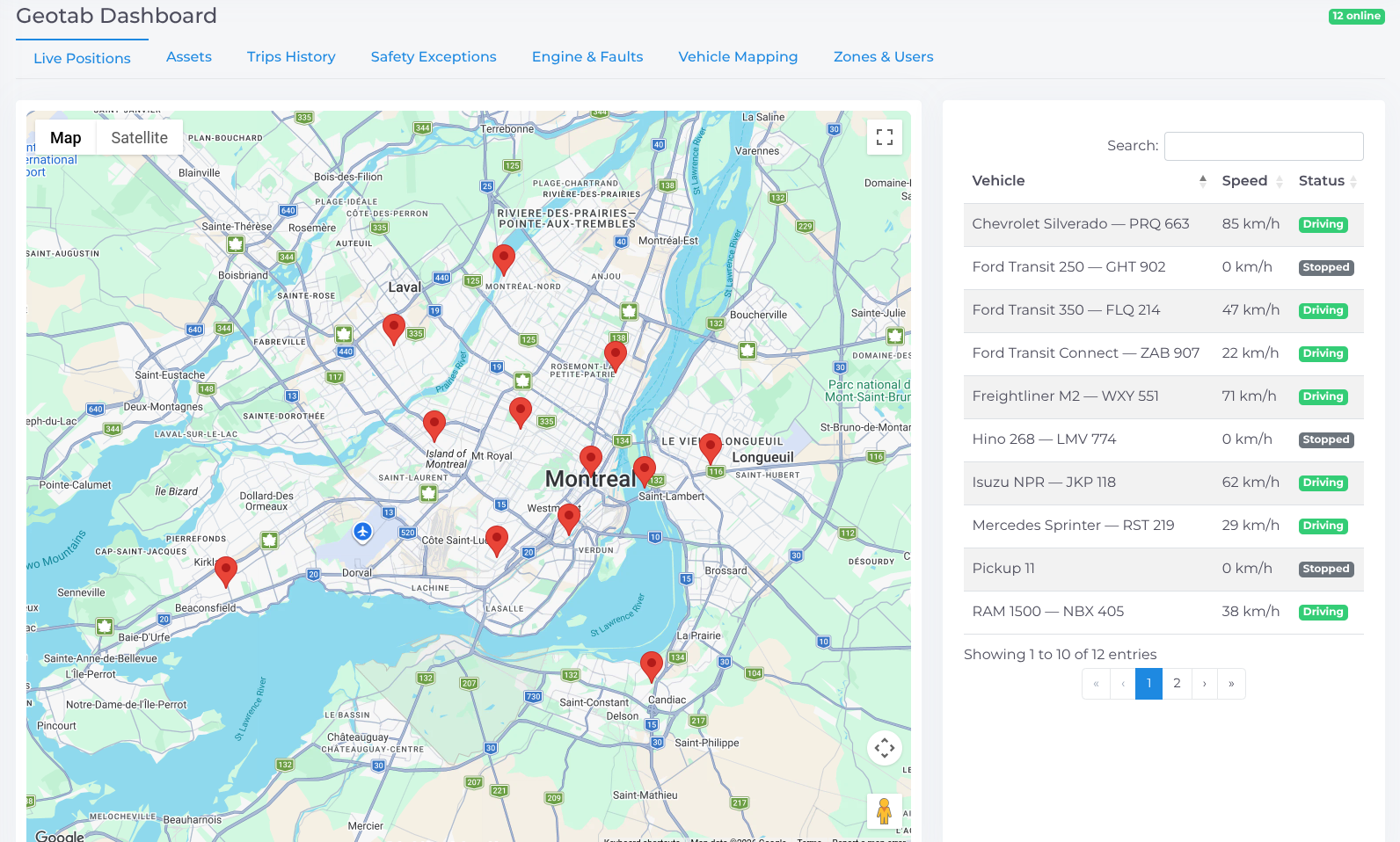This screenshot has height=842, width=1400.
Task: Click the 71 km/h speed value
Action: pos(1249,396)
